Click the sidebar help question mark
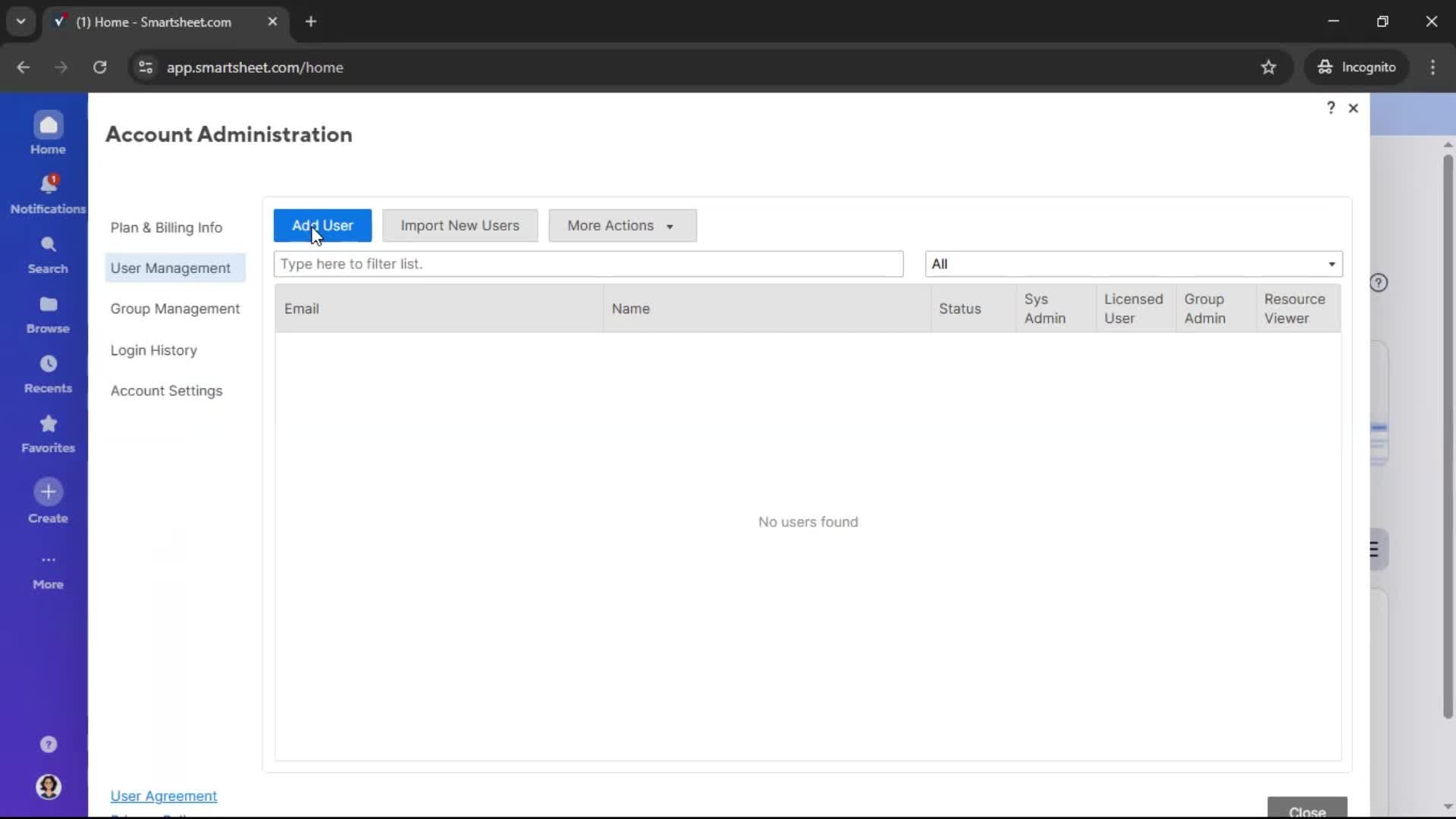The width and height of the screenshot is (1456, 819). (x=48, y=745)
